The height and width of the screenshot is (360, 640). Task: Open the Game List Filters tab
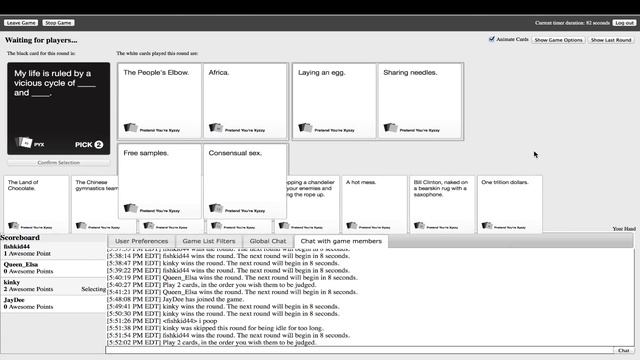(x=209, y=241)
